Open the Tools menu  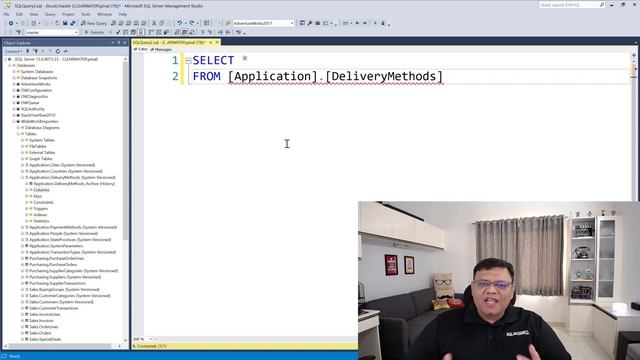(86, 14)
